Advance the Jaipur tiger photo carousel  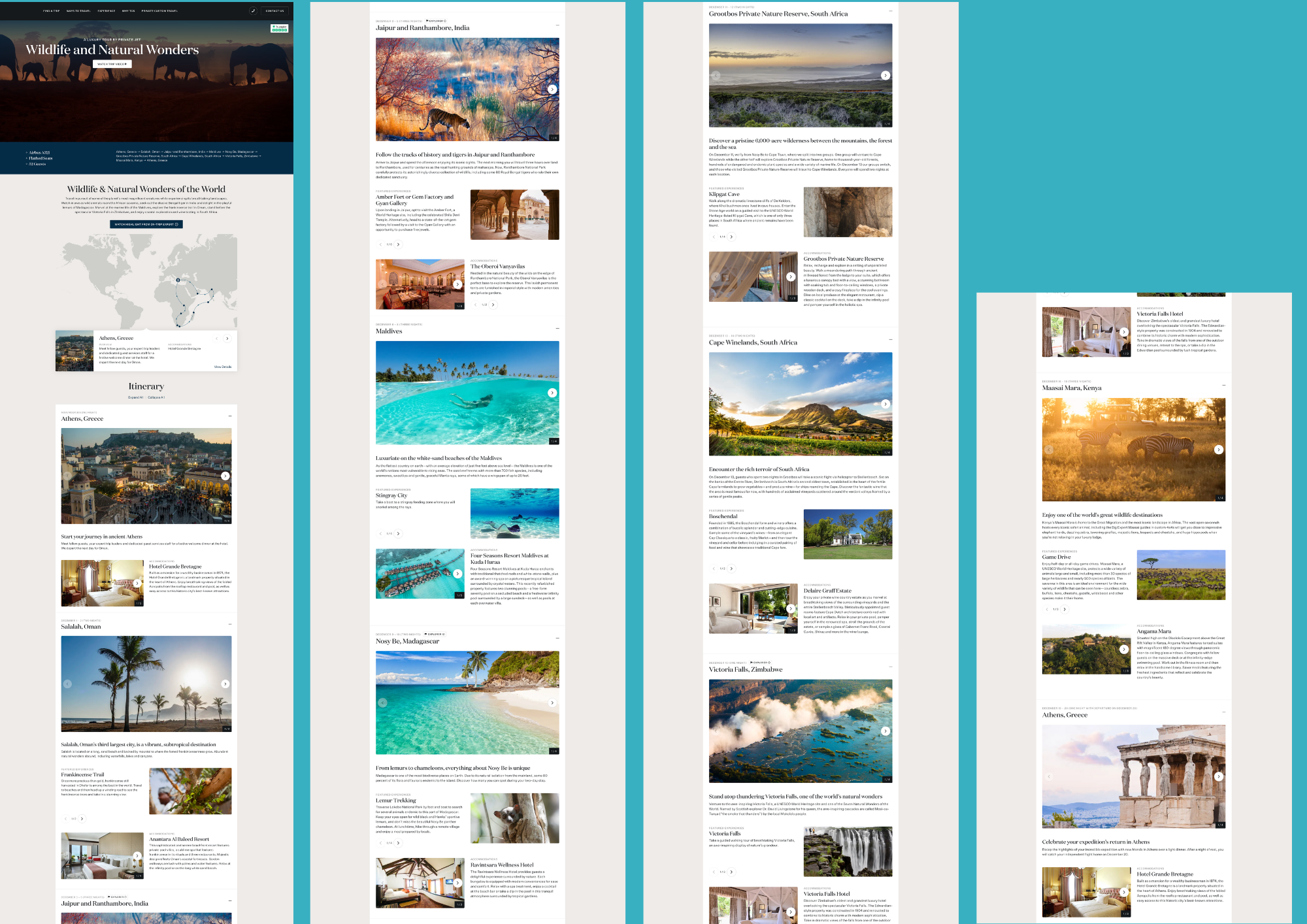click(x=552, y=90)
